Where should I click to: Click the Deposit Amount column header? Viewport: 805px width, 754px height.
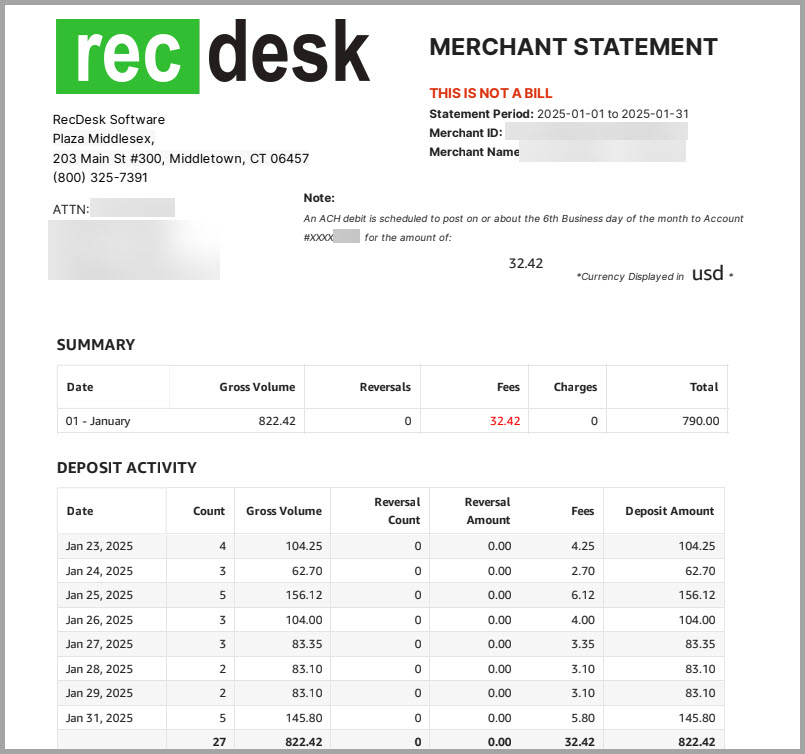[669, 510]
